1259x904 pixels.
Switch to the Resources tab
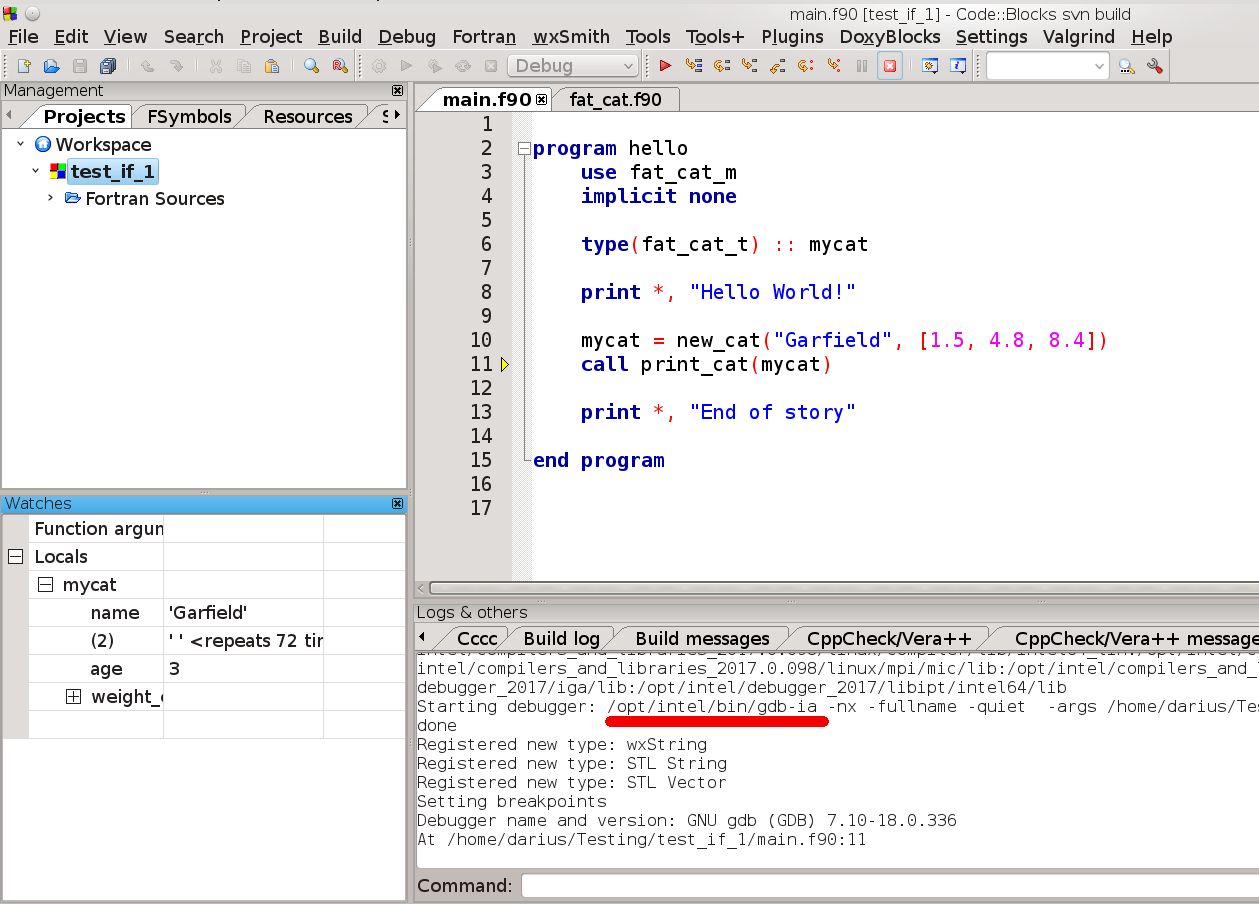307,116
